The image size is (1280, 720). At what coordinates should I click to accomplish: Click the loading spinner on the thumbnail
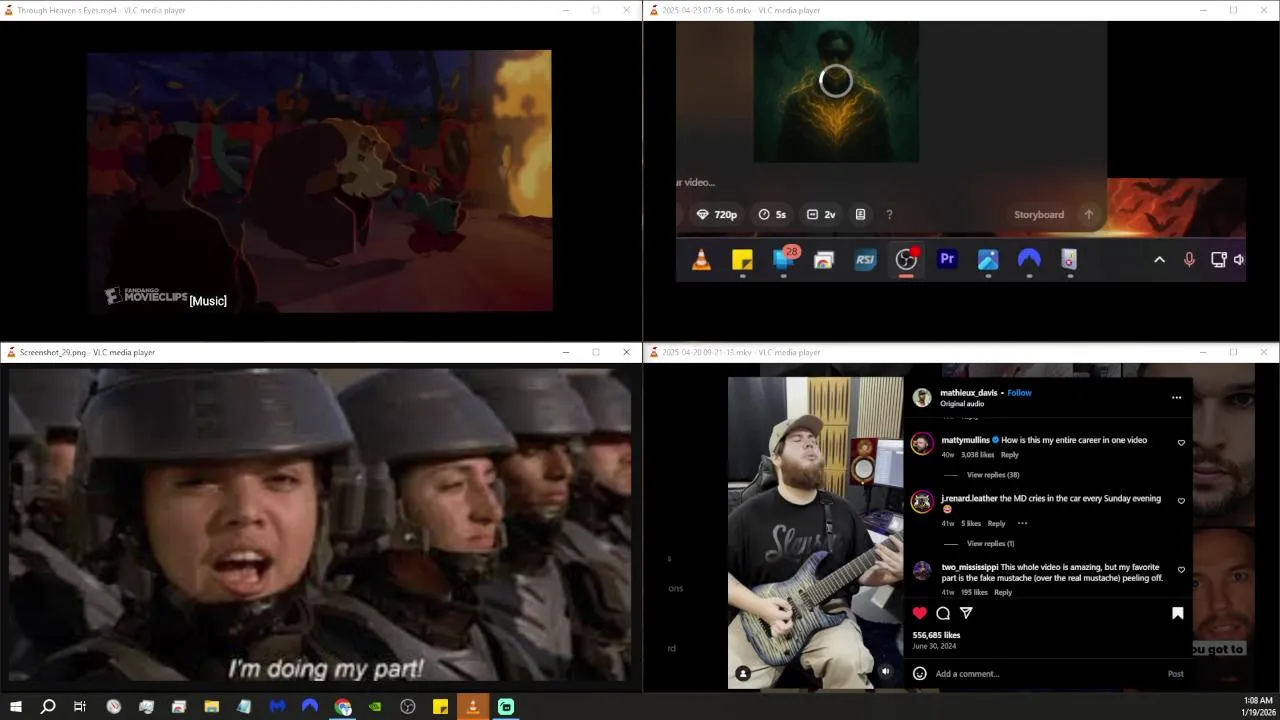pyautogui.click(x=836, y=81)
